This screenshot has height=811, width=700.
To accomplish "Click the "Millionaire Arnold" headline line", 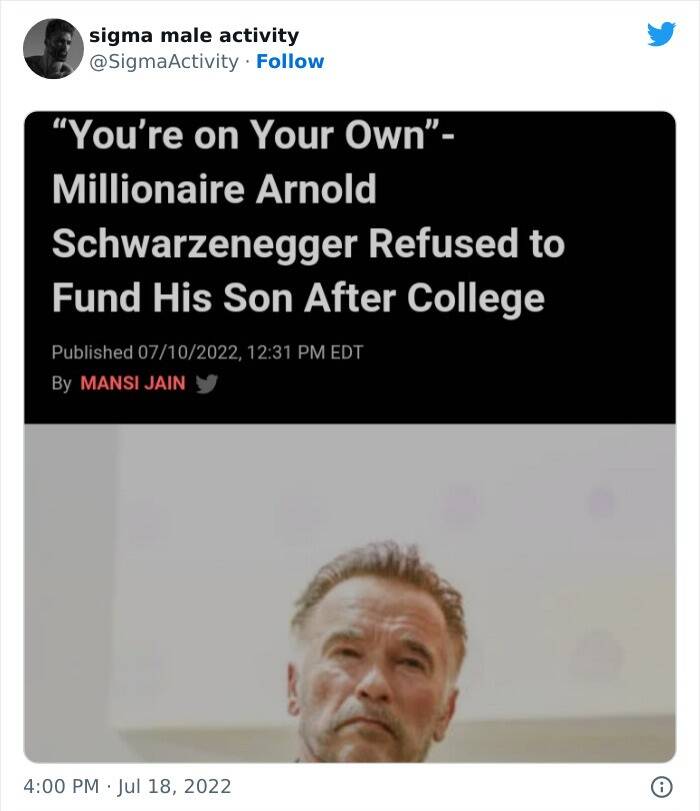I will [214, 189].
